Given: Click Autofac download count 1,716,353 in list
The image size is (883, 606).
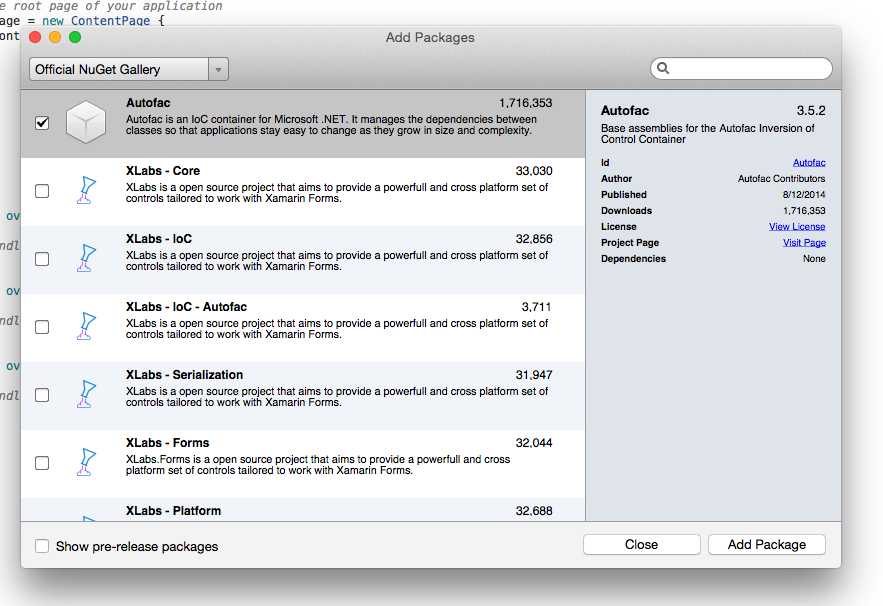Looking at the screenshot, I should pyautogui.click(x=525, y=103).
